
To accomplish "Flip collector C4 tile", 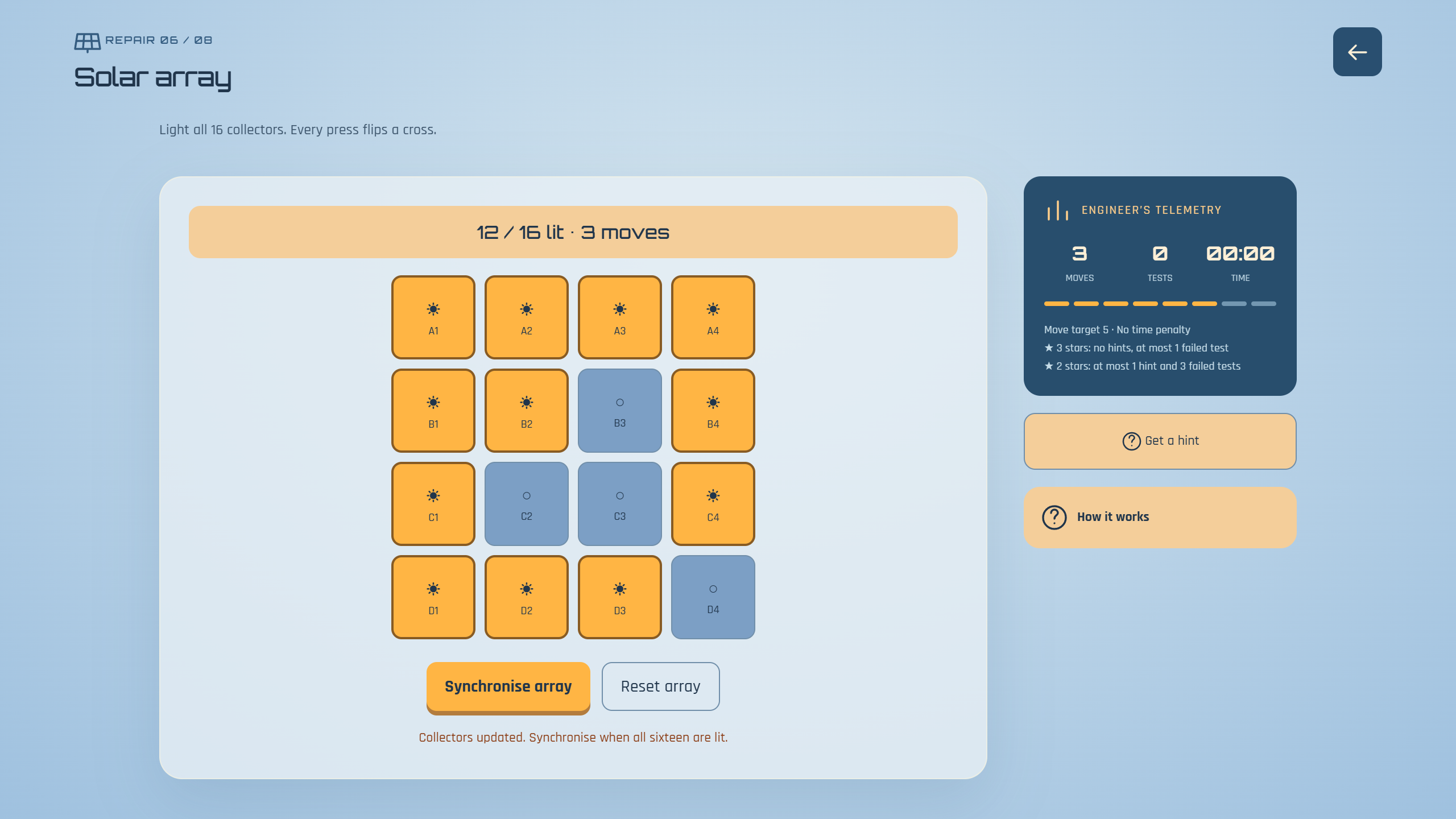I will point(713,504).
